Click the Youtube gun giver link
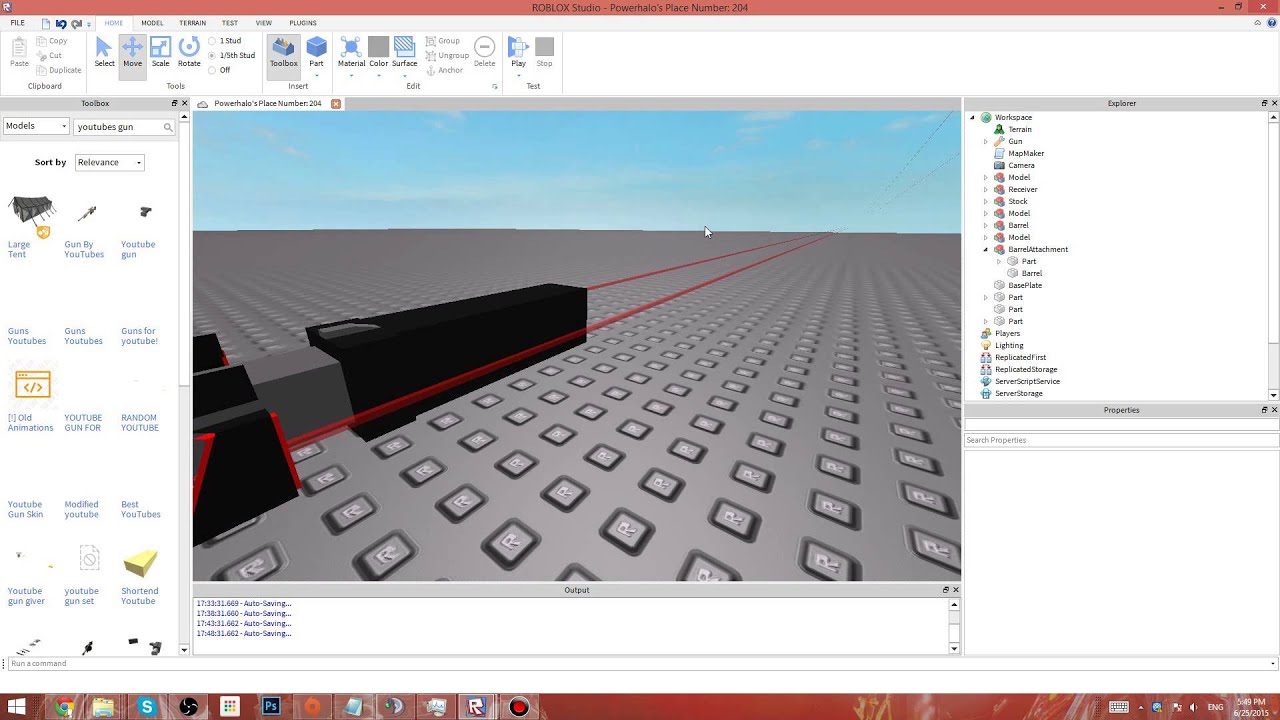The height and width of the screenshot is (720, 1280). pyautogui.click(x=26, y=596)
